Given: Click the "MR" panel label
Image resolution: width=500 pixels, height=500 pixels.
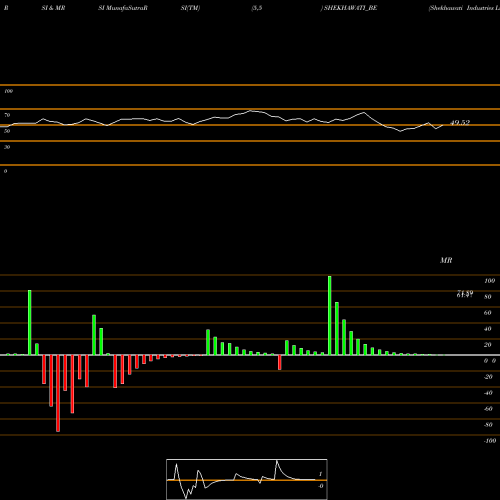Looking at the screenshot, I should tap(446, 260).
